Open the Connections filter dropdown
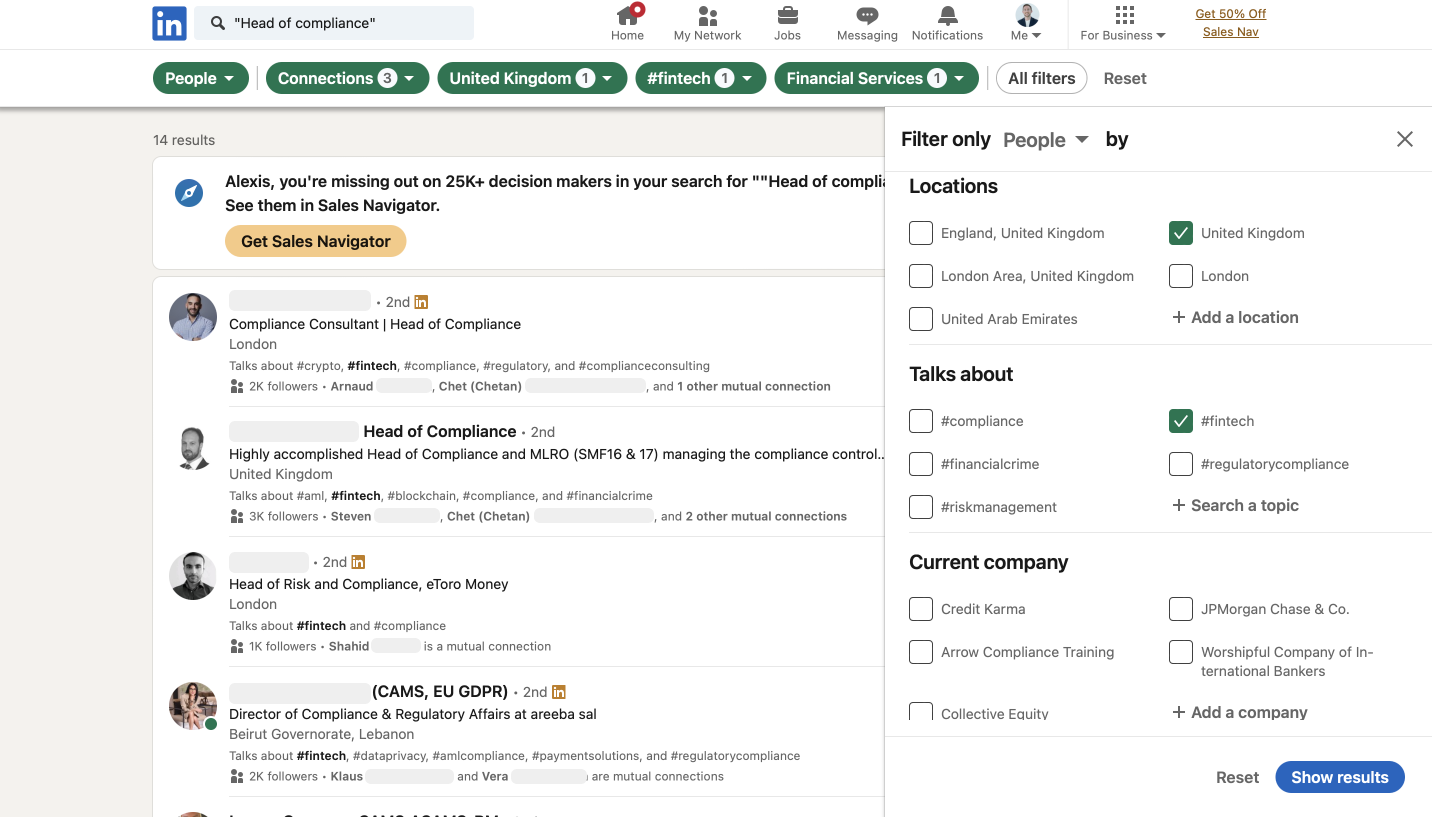 click(x=347, y=78)
